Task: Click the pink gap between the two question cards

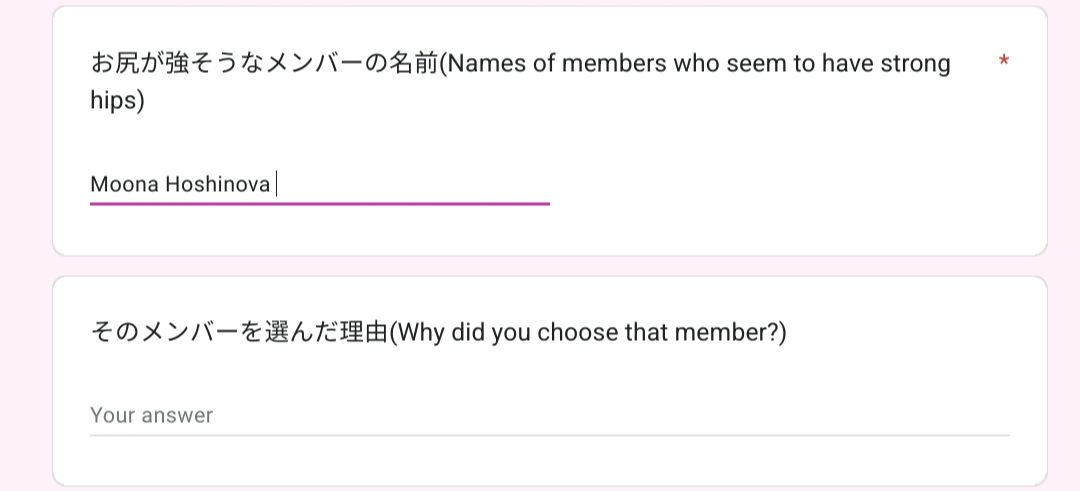Action: (x=549, y=266)
